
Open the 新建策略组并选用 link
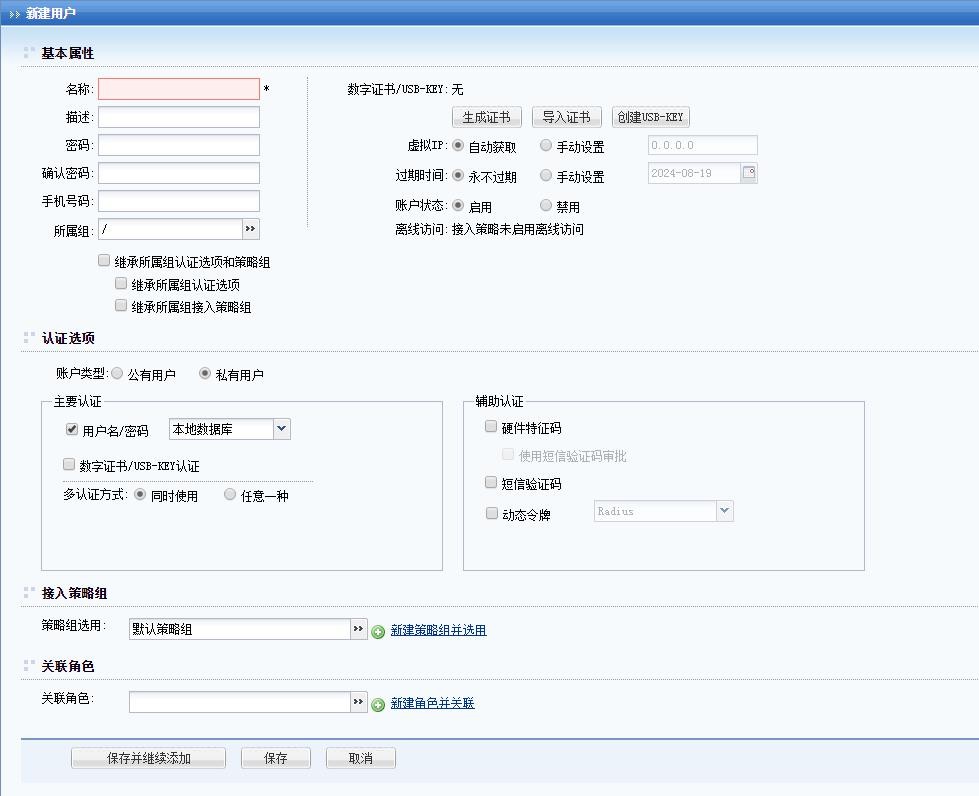[x=438, y=630]
